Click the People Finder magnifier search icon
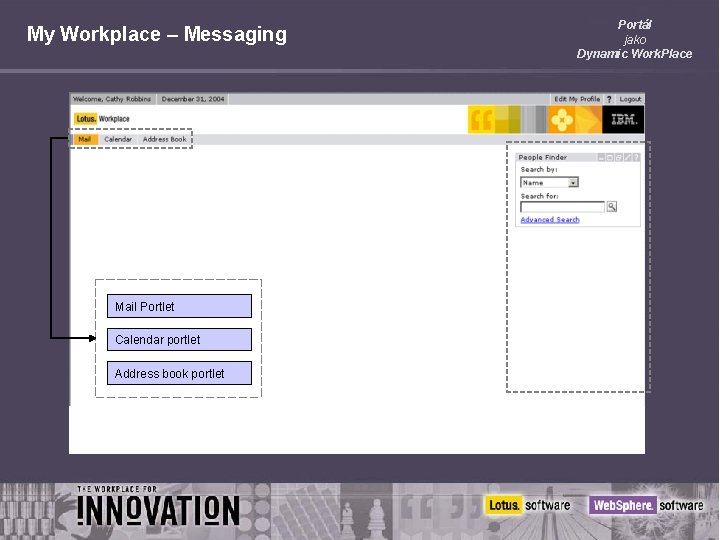This screenshot has height=540, width=720. (x=612, y=207)
